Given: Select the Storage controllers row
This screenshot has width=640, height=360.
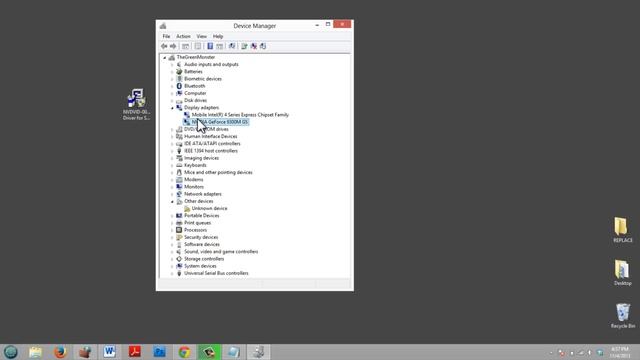Looking at the screenshot, I should coord(204,259).
